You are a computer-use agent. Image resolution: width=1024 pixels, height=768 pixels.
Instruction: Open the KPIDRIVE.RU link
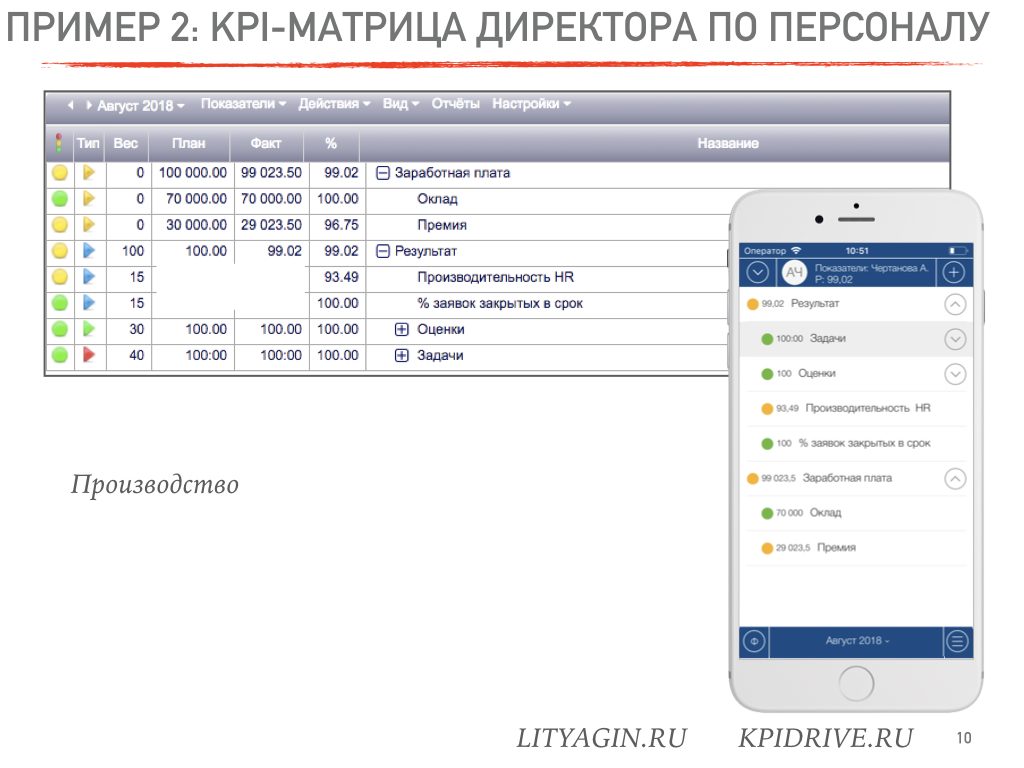825,738
